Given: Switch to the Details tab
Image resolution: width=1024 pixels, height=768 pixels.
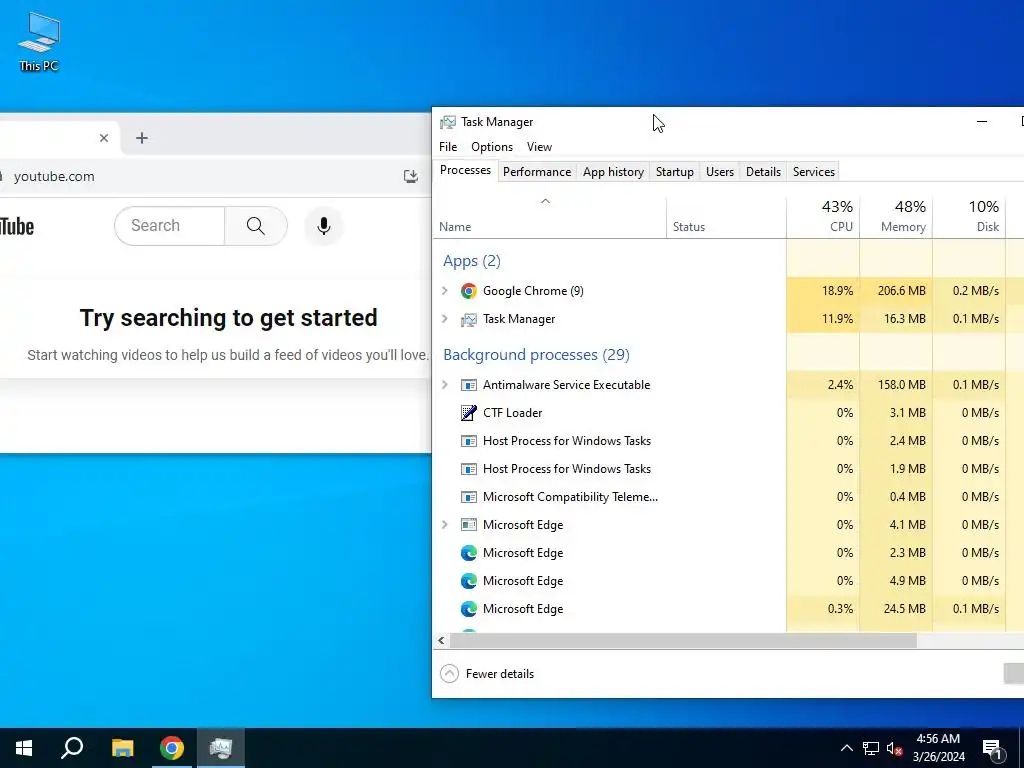Looking at the screenshot, I should tap(763, 172).
